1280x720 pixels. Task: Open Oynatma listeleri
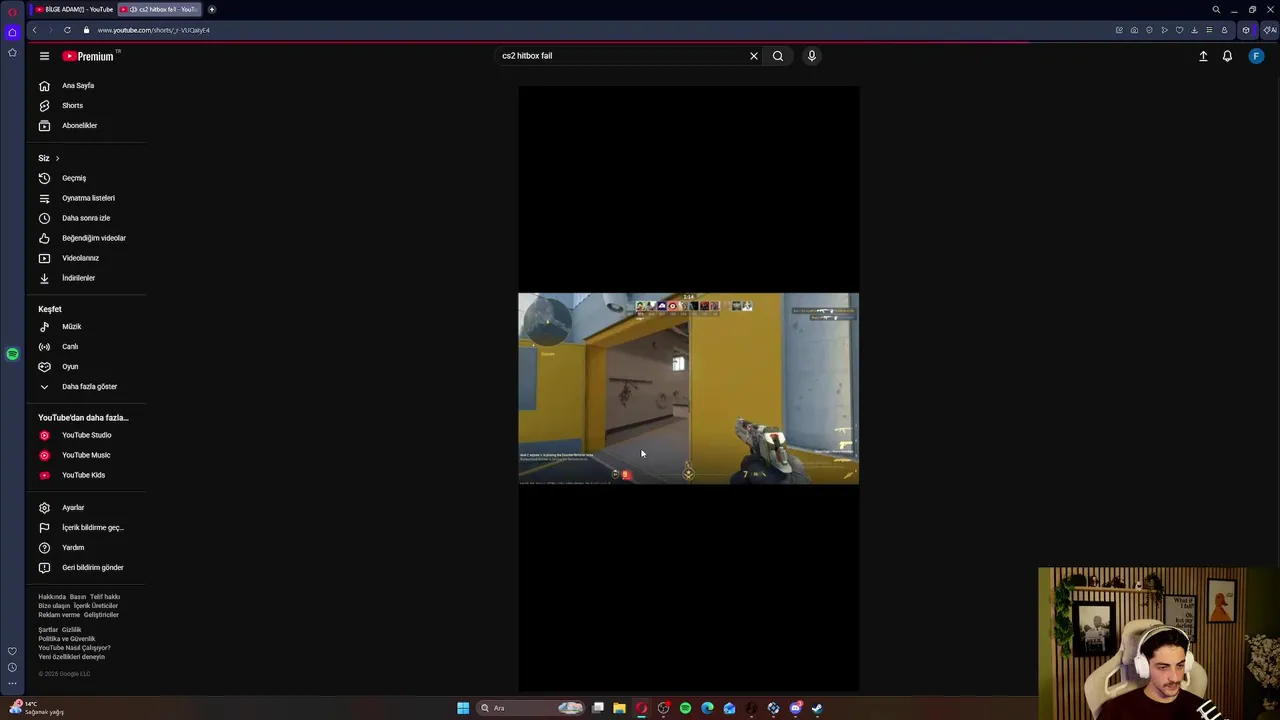click(x=86, y=198)
